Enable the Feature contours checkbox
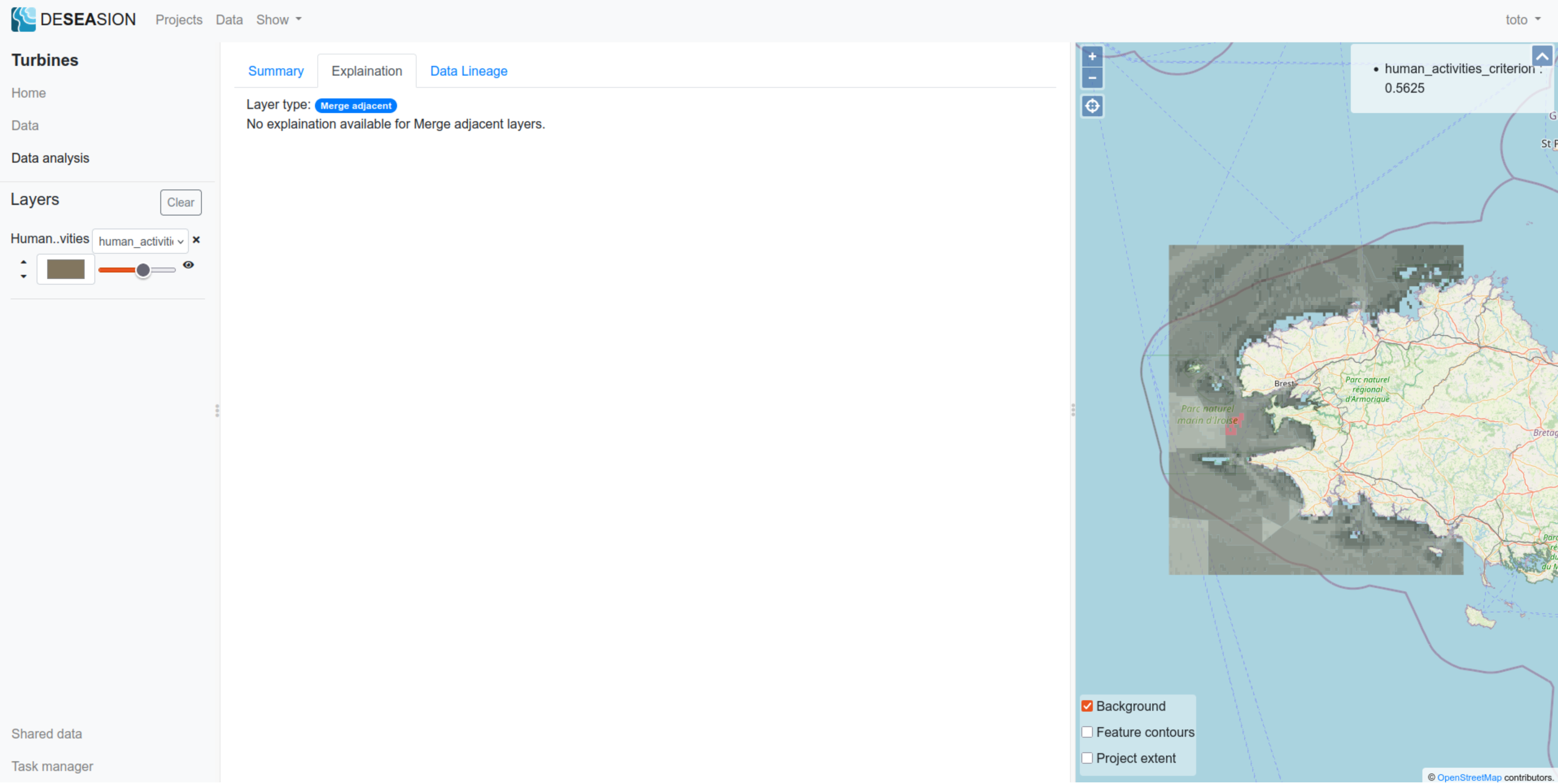 (x=1087, y=732)
